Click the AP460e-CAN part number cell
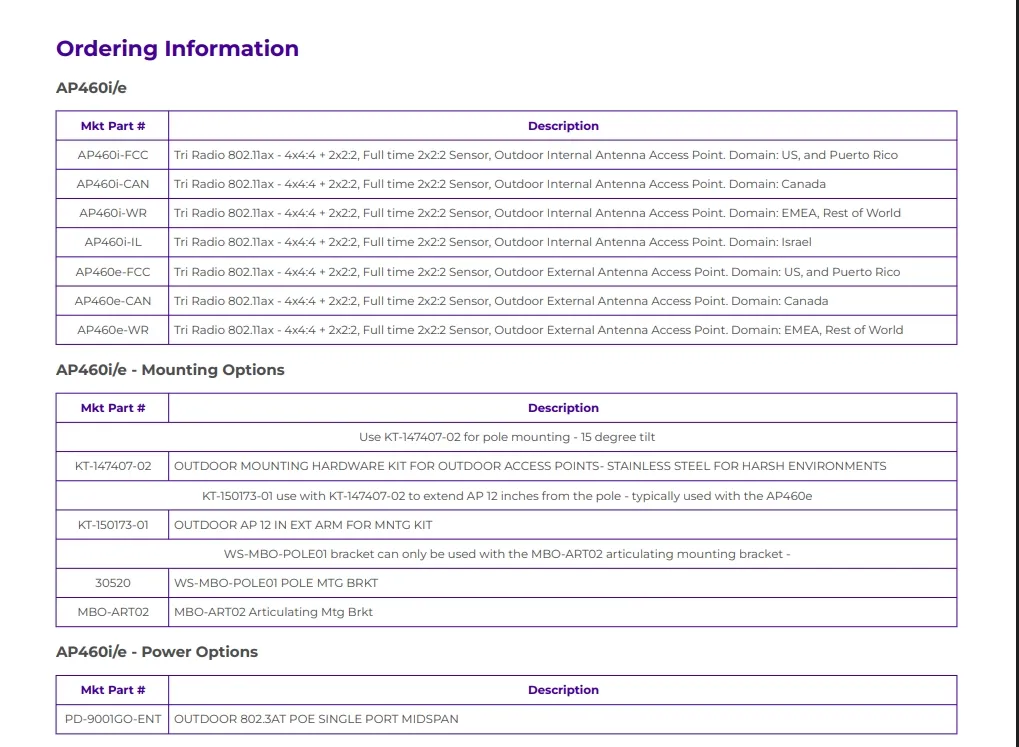This screenshot has height=747, width=1019. [x=112, y=301]
